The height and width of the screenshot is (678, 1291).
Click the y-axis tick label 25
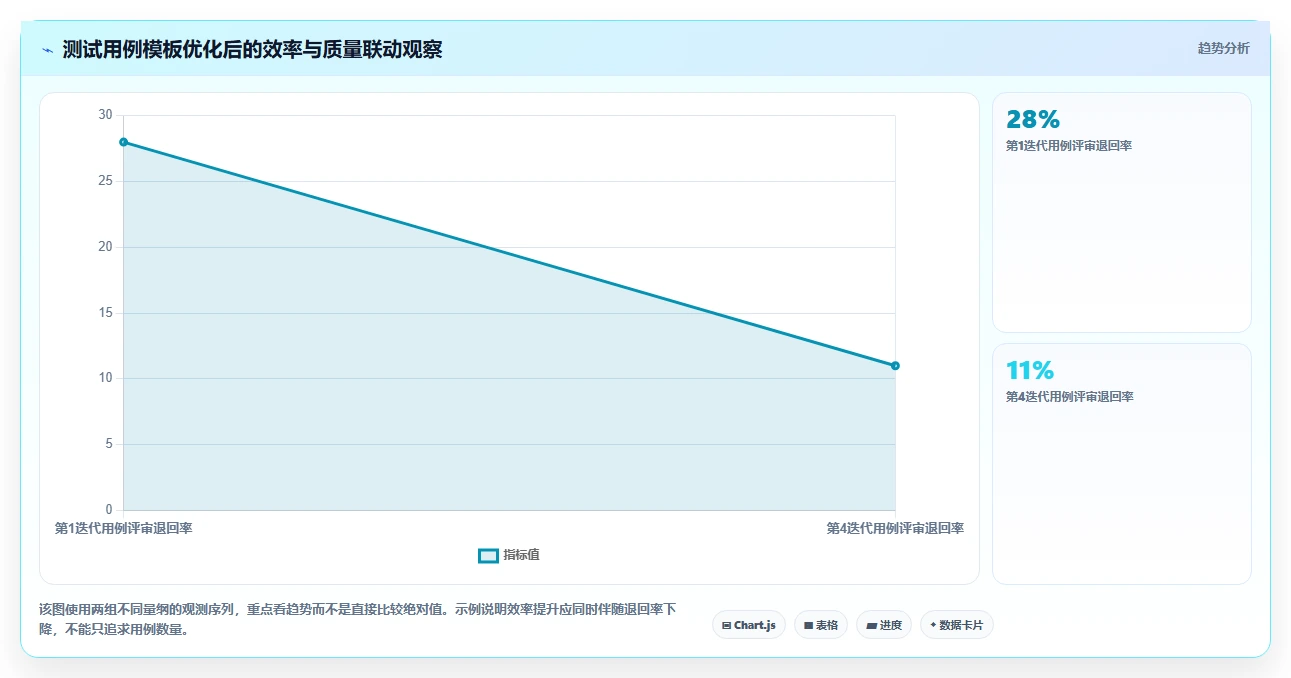[x=105, y=181]
